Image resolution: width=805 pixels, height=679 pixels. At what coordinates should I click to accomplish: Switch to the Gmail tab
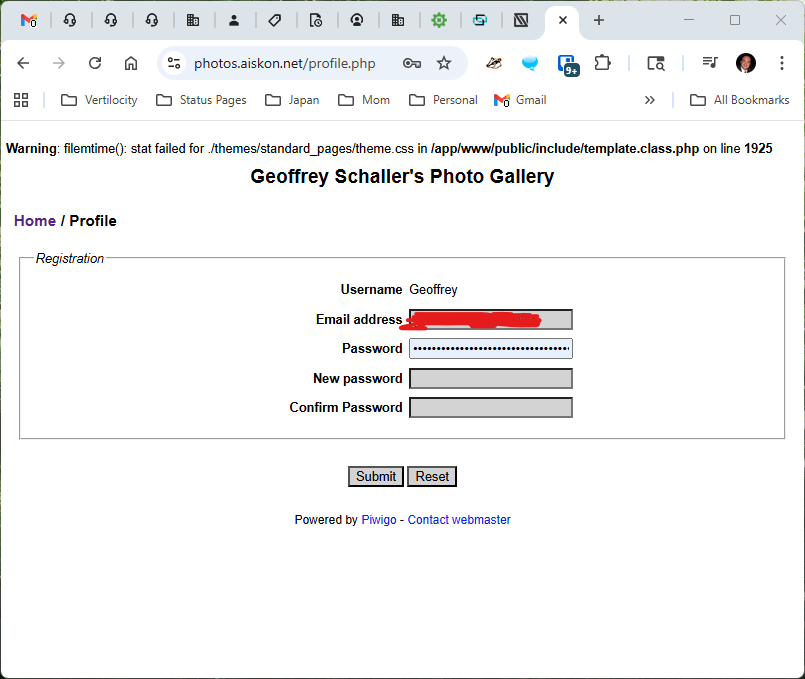coord(29,20)
